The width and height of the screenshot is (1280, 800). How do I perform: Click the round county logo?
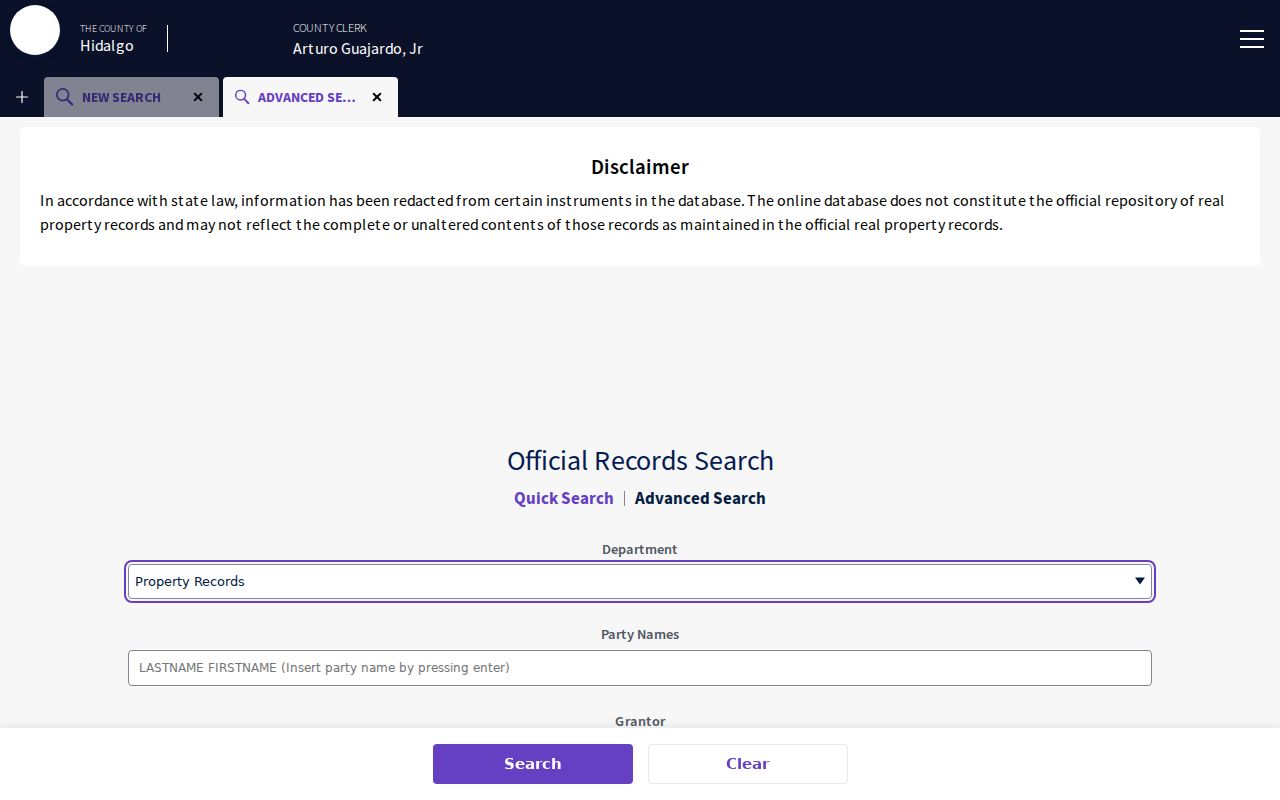pos(35,30)
